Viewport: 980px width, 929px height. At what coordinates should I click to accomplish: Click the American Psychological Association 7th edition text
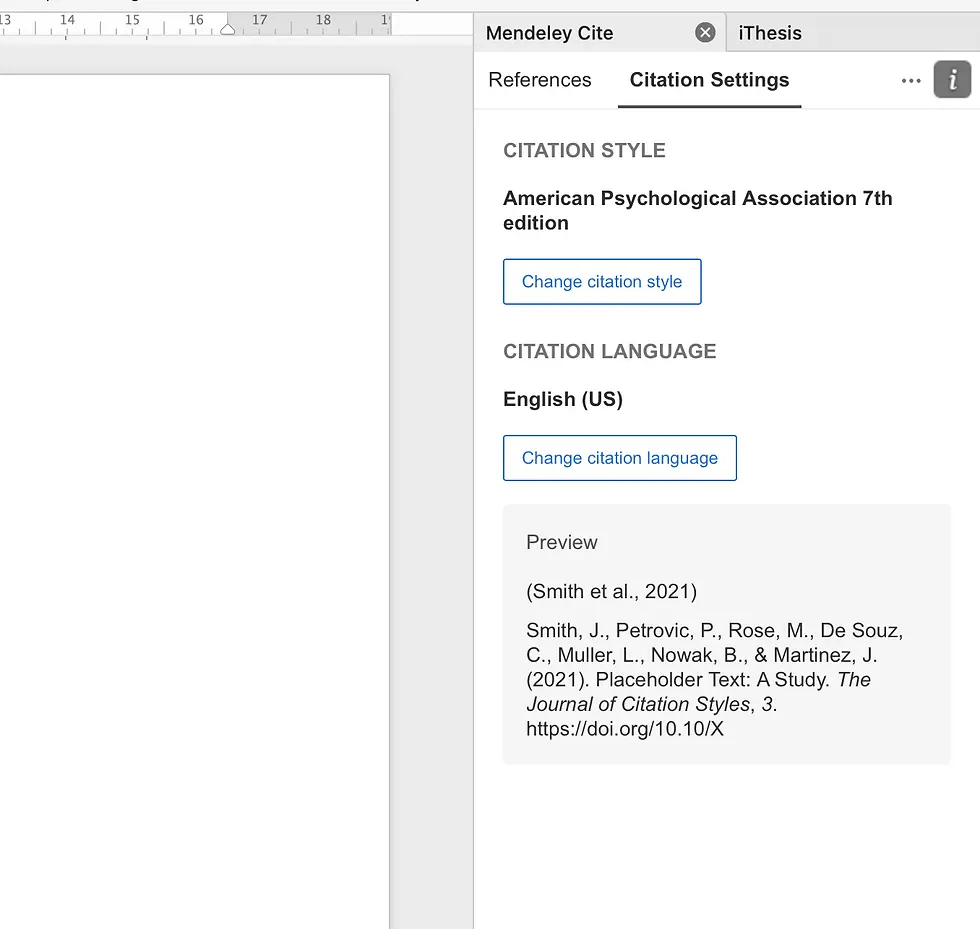698,211
